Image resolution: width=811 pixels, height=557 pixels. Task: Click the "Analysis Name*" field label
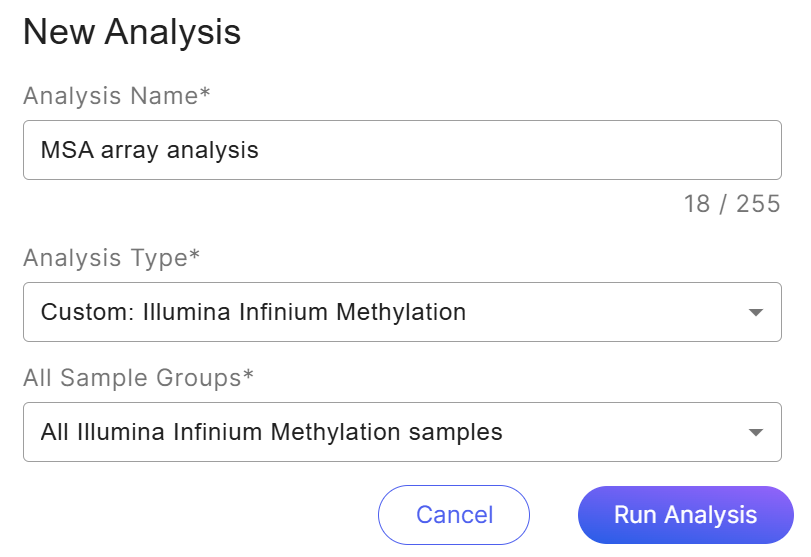coord(117,96)
